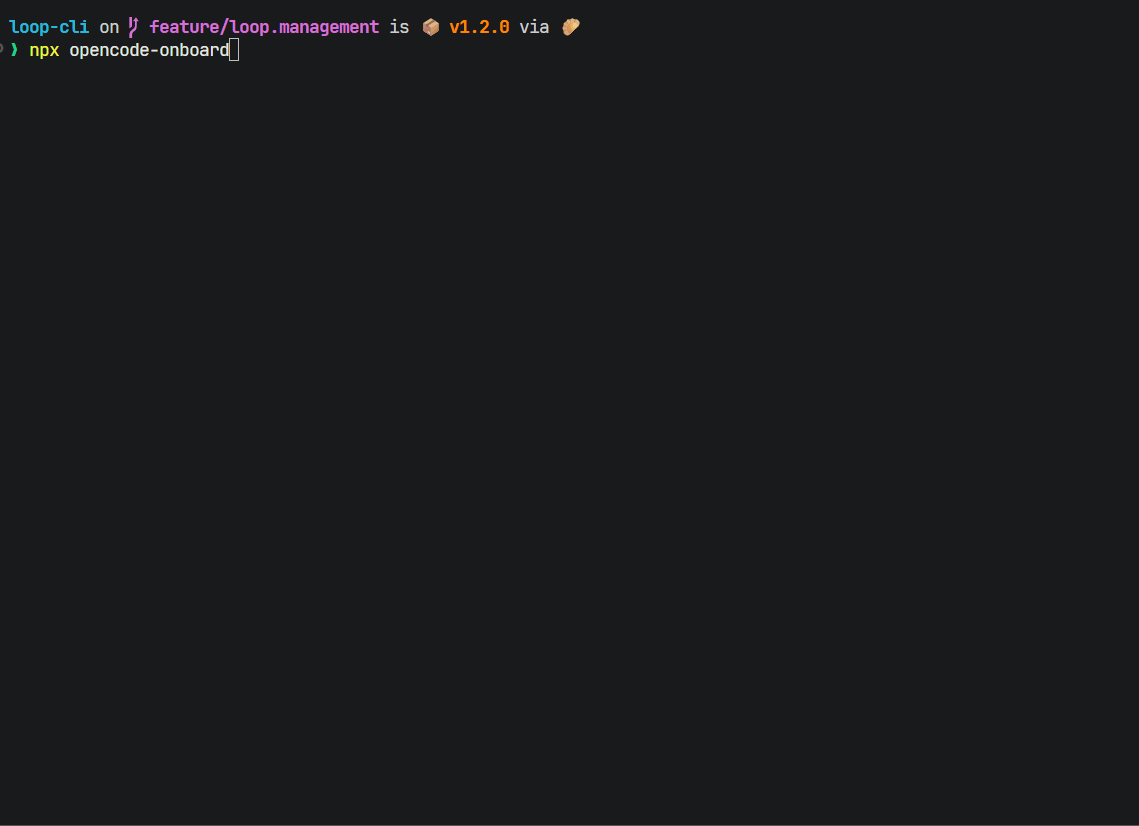Click the runtime emoji after via
The image size is (1139, 826).
[x=571, y=28]
